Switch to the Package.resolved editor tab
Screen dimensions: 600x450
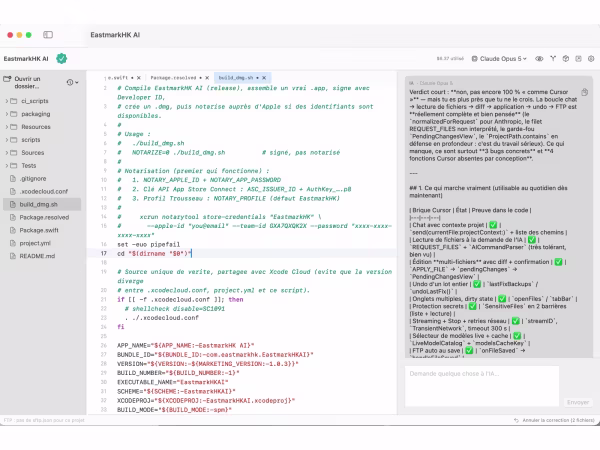(173, 78)
